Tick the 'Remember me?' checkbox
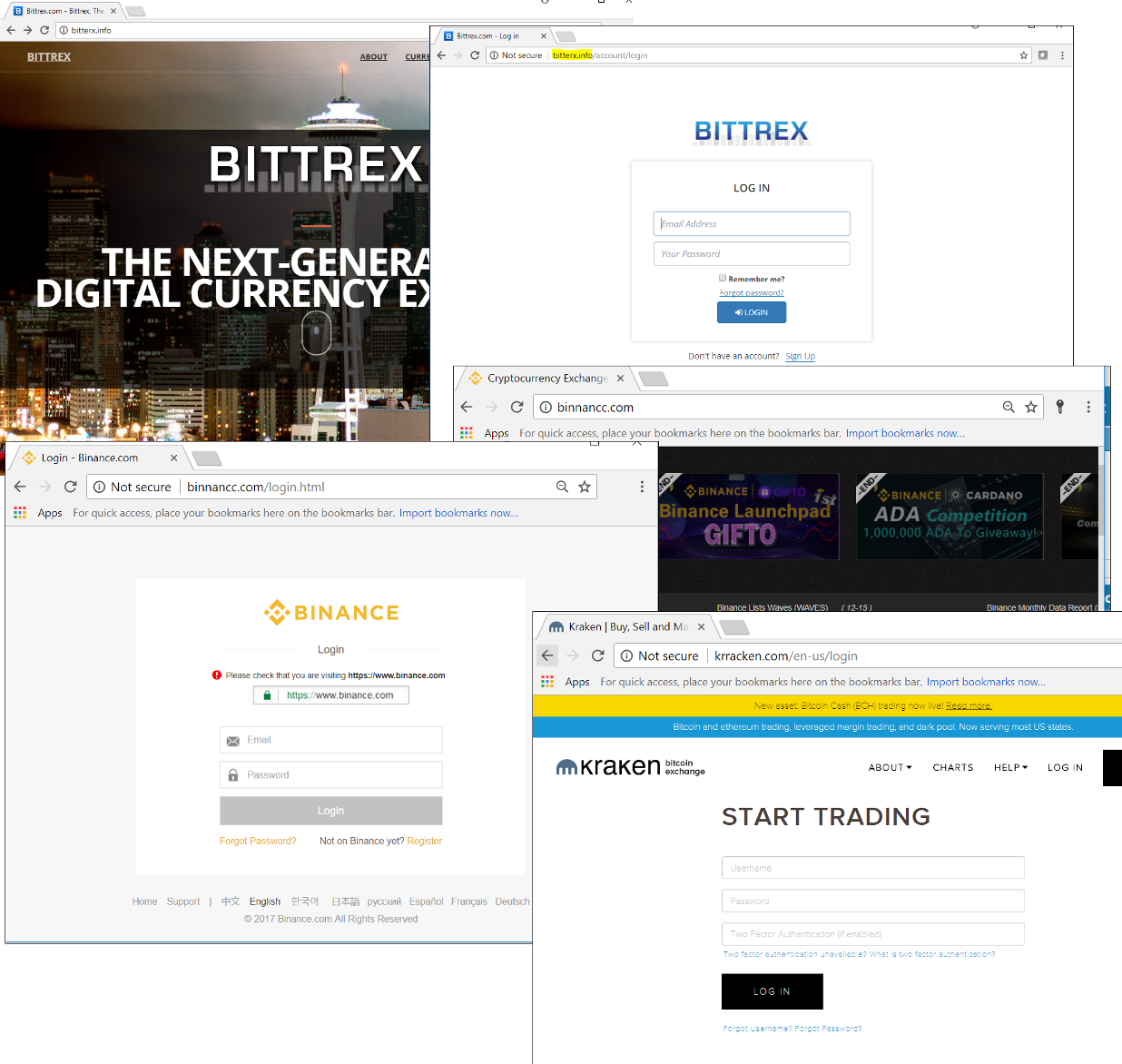This screenshot has height=1064, width=1122. point(723,279)
